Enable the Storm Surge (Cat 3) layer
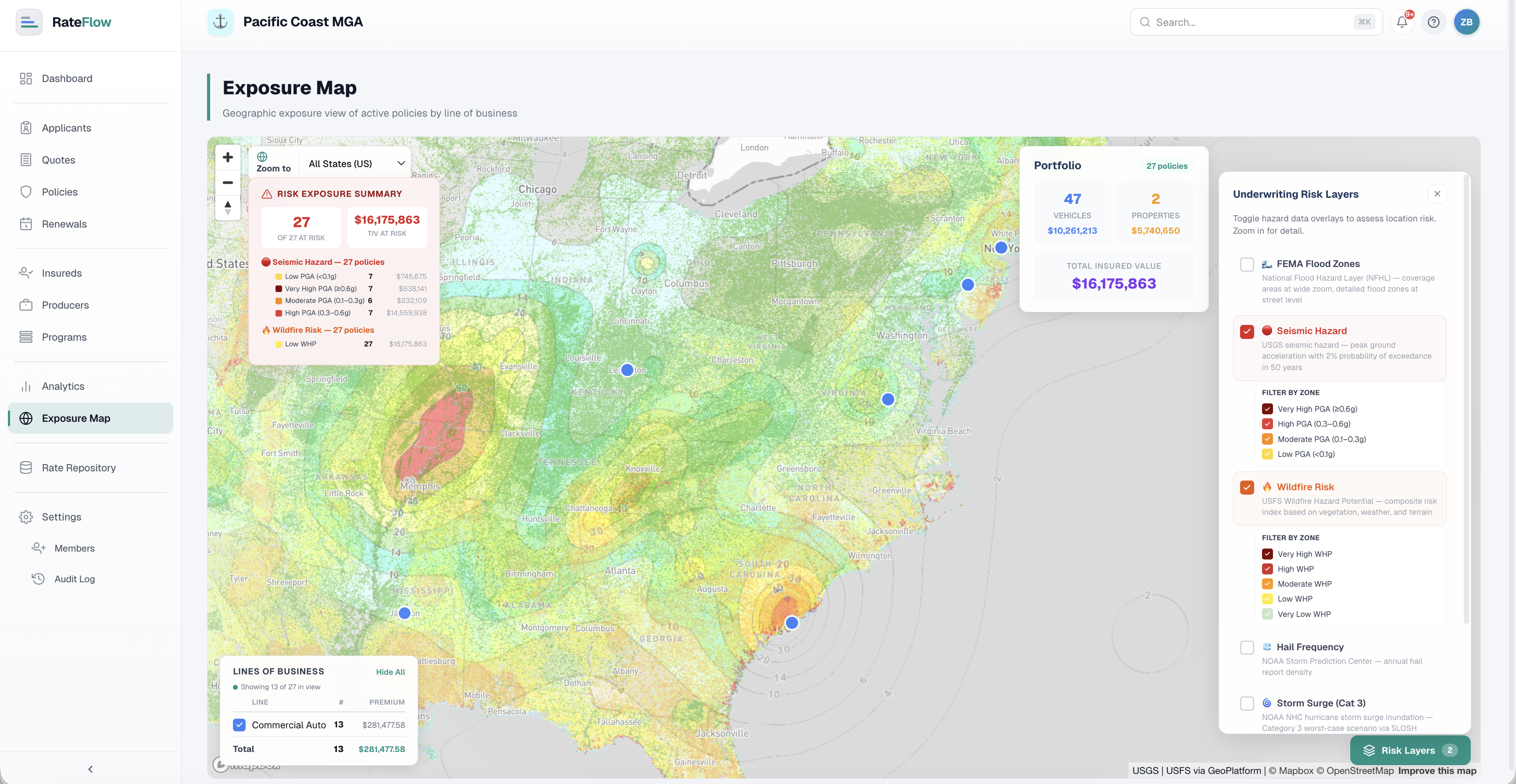 1247,703
